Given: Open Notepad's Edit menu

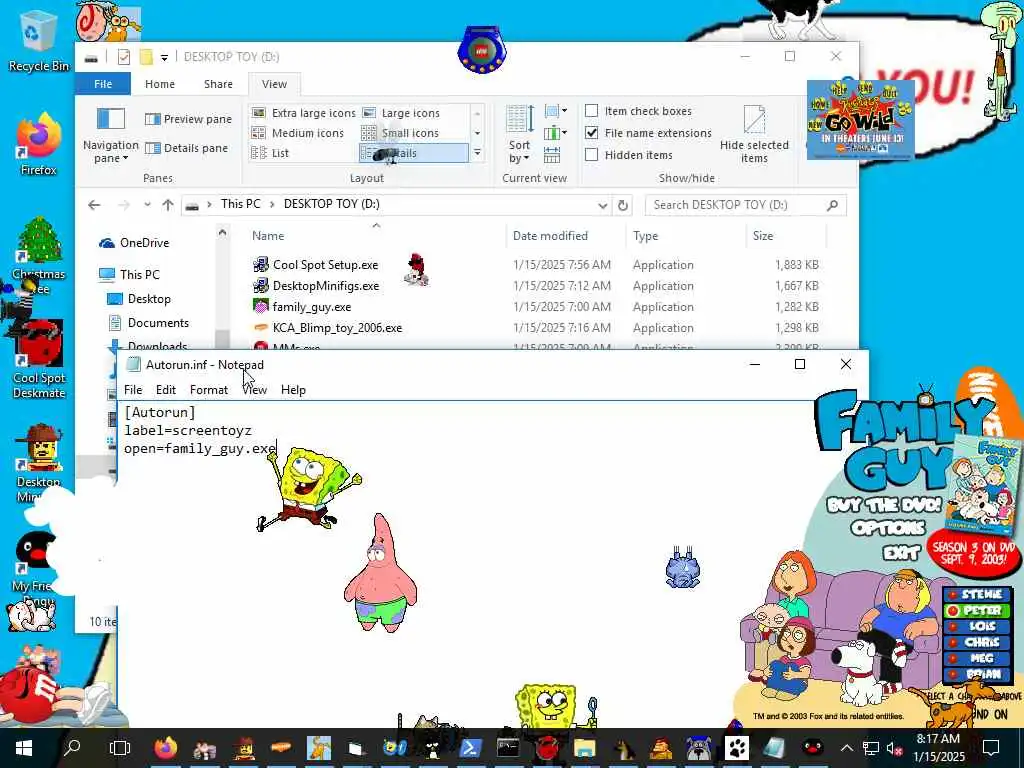Looking at the screenshot, I should [166, 390].
